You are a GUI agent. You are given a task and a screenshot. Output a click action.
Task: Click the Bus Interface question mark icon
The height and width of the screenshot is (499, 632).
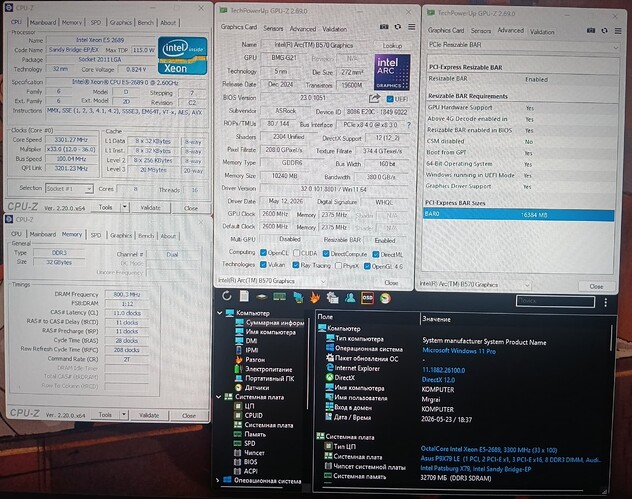coord(409,125)
